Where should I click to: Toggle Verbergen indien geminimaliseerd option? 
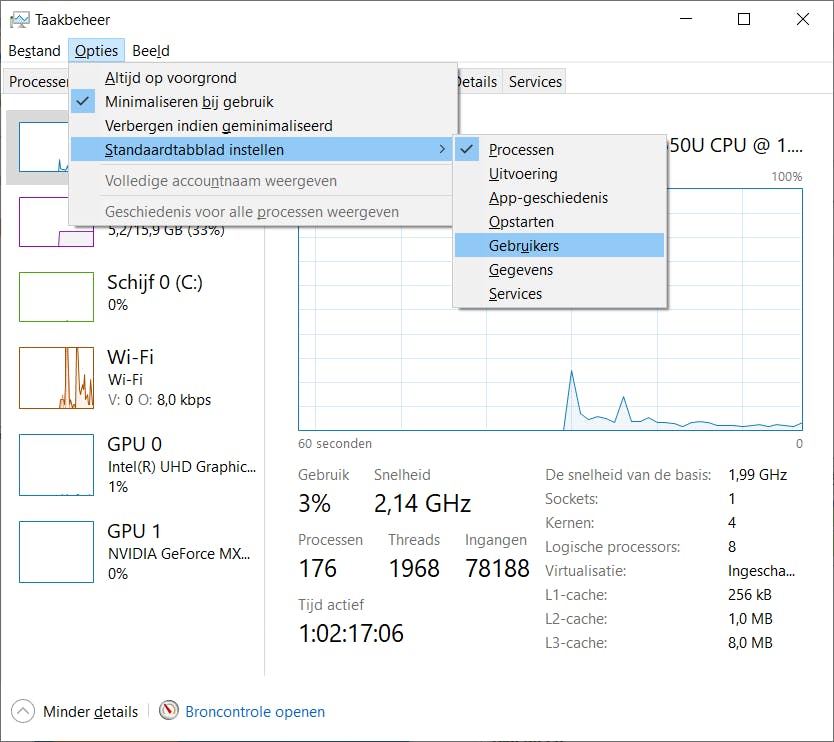[218, 126]
